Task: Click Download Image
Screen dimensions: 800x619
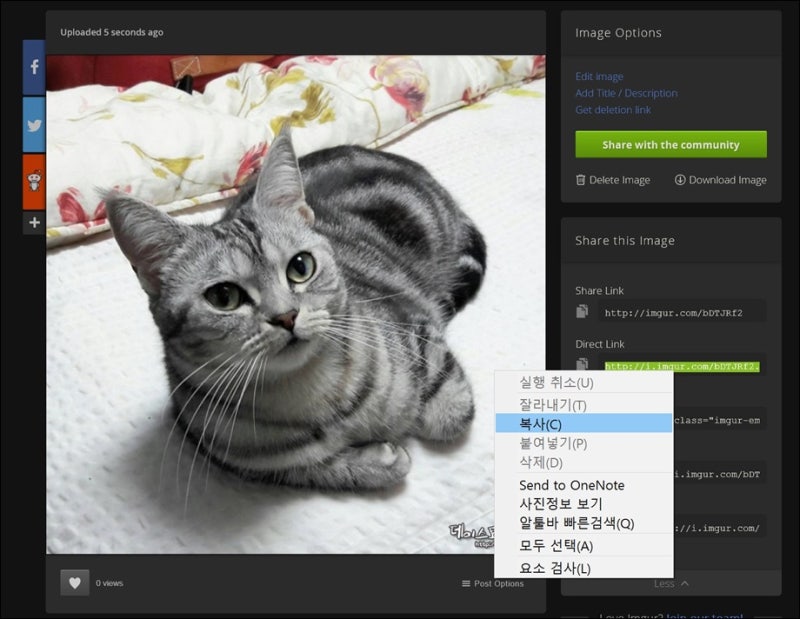Action: click(x=720, y=180)
